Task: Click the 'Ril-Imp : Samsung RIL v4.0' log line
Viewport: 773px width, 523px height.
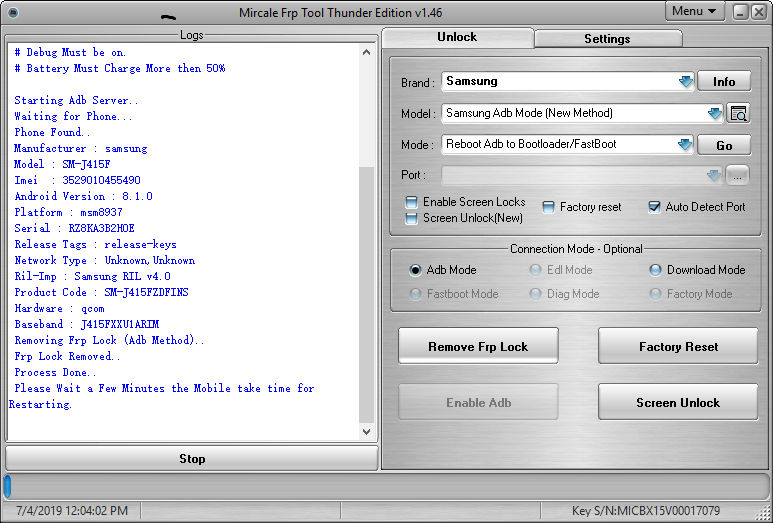Action: click(93, 277)
